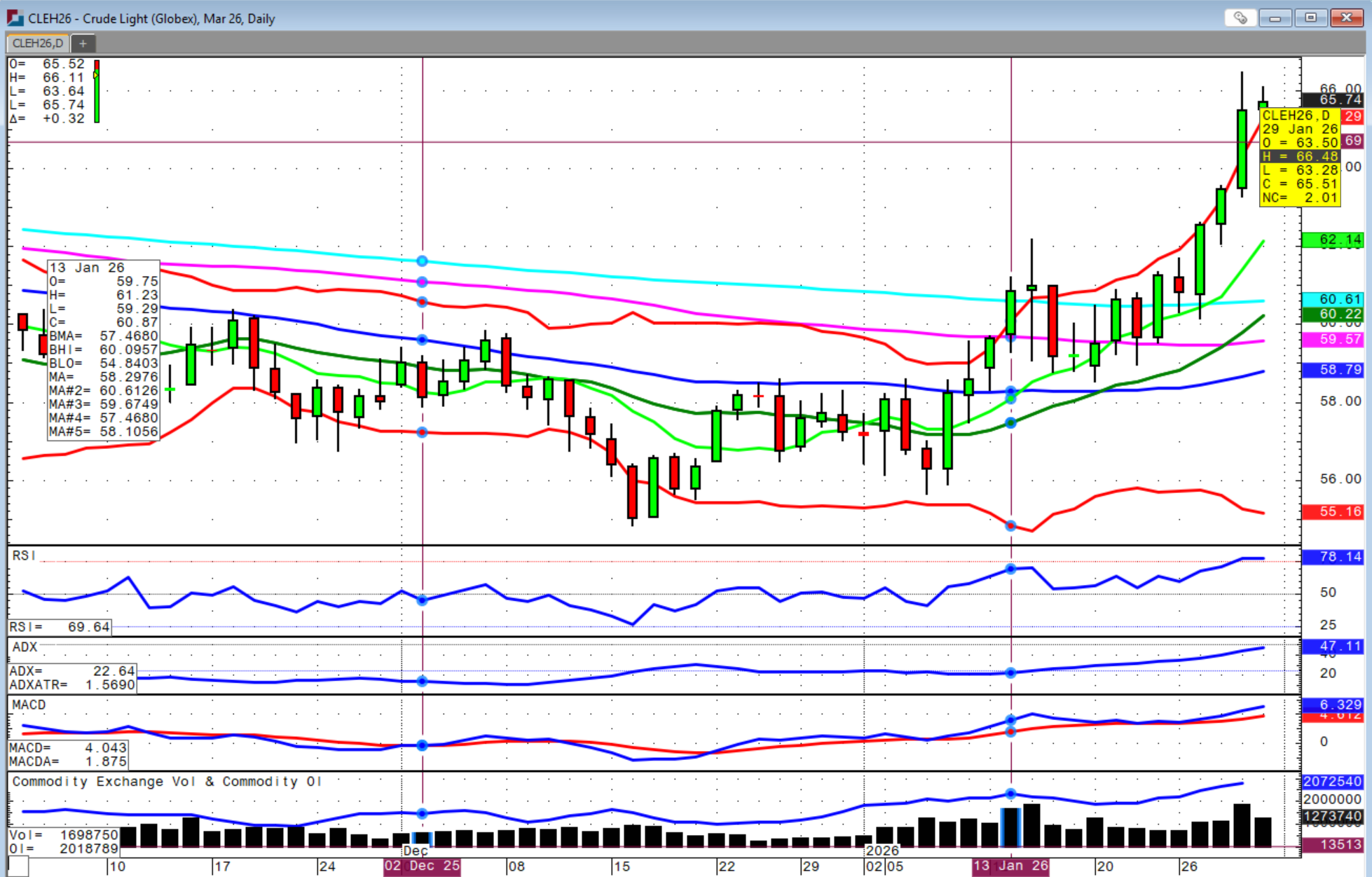Select the CLEH26,D chart tab
Image resolution: width=1372 pixels, height=877 pixels.
click(38, 43)
